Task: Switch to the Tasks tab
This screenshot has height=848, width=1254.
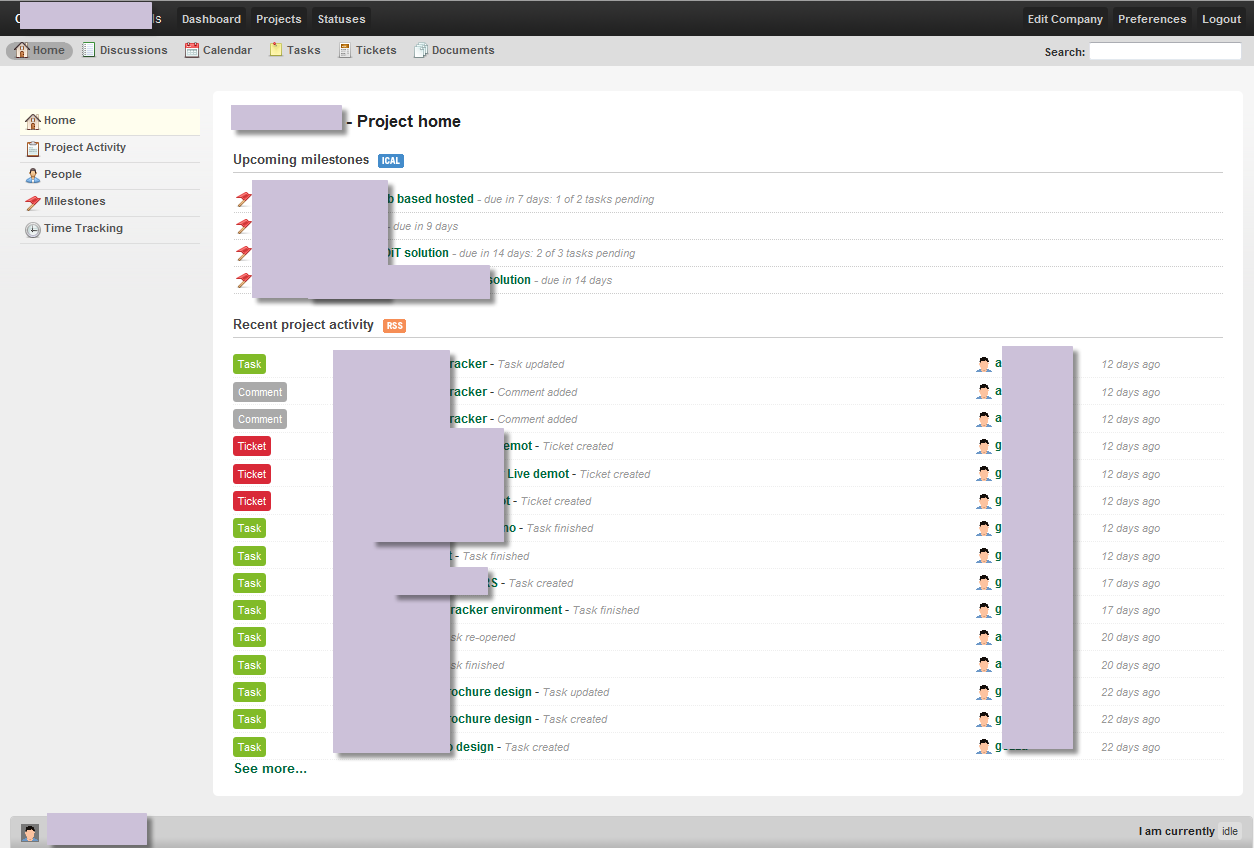Action: 295,50
